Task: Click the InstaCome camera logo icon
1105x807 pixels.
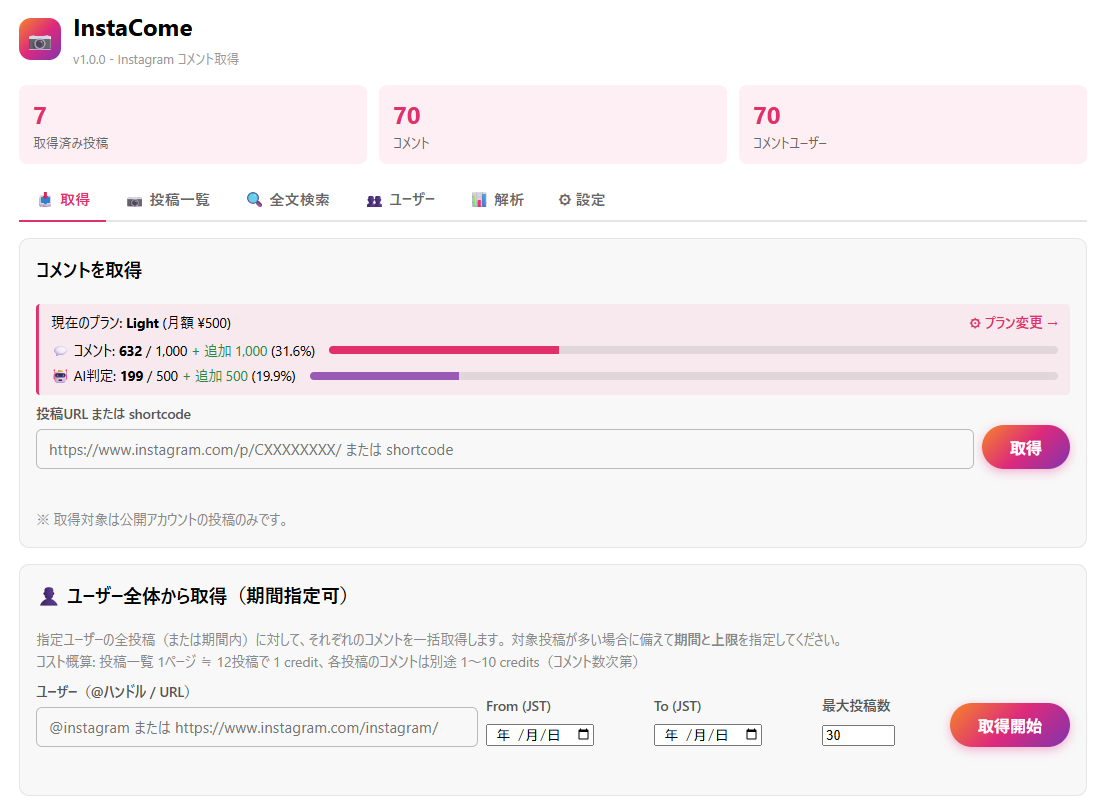Action: click(40, 39)
